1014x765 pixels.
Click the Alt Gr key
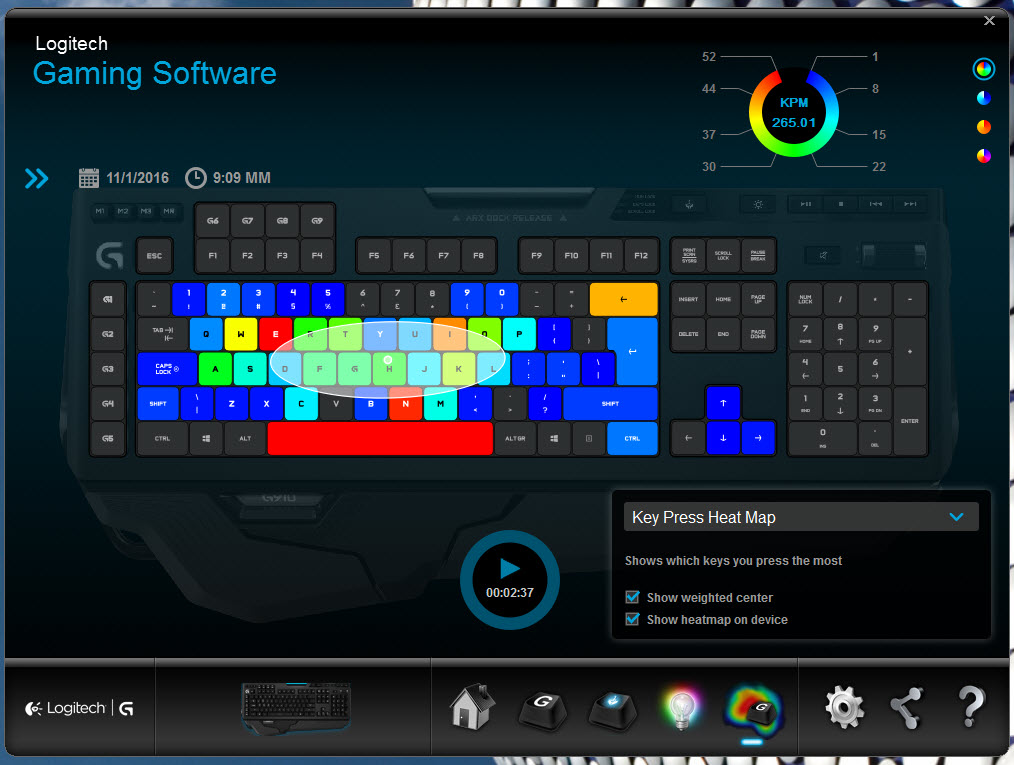[515, 438]
